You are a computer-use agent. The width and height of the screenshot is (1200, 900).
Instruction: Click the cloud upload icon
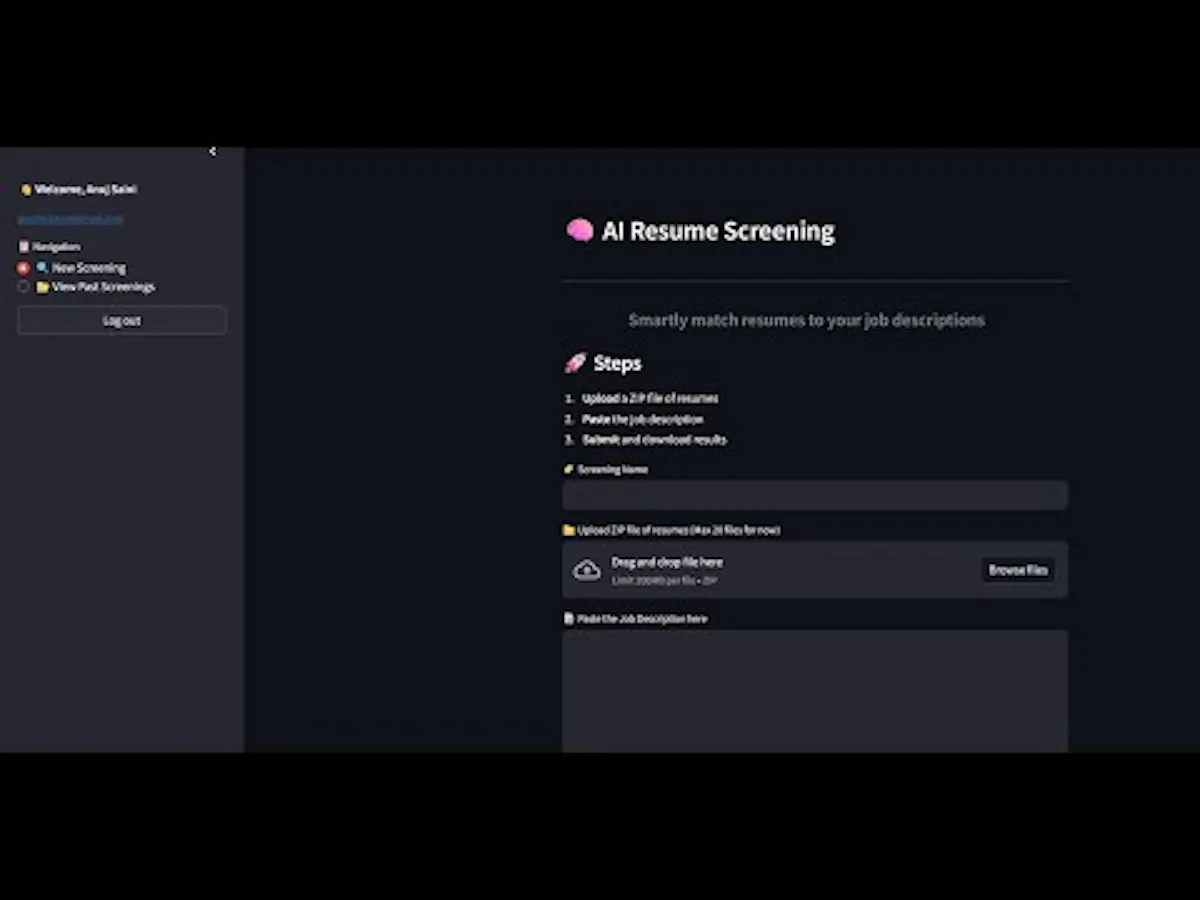[x=587, y=570]
